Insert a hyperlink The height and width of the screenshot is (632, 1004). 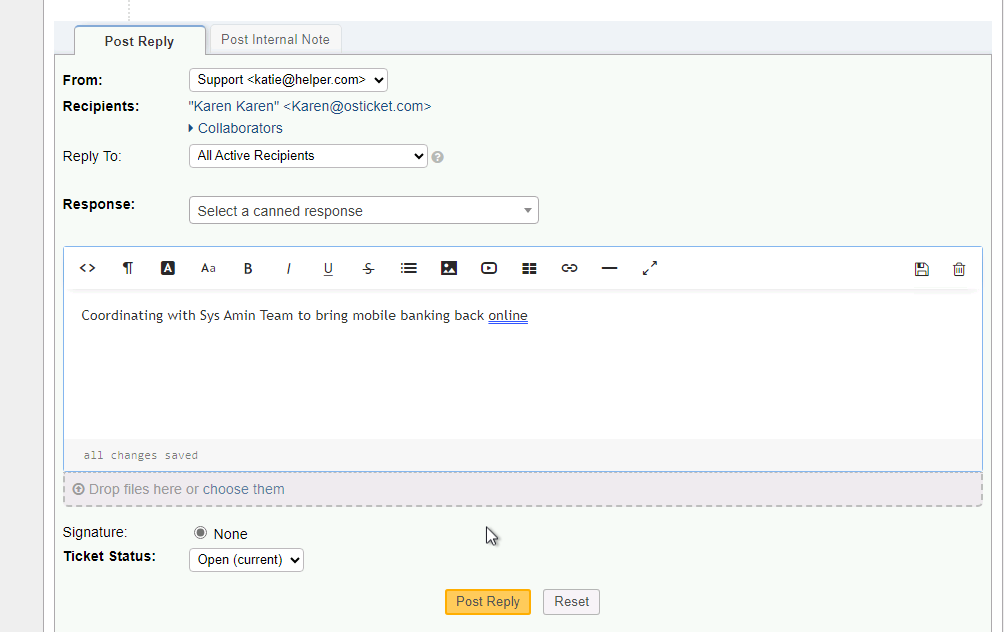pos(569,268)
